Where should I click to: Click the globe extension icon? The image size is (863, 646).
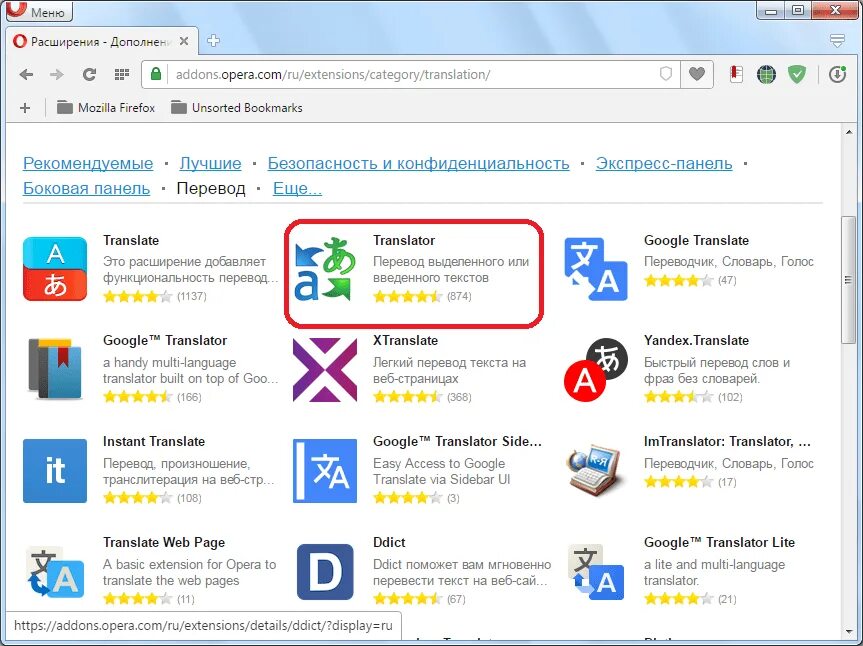coord(766,74)
